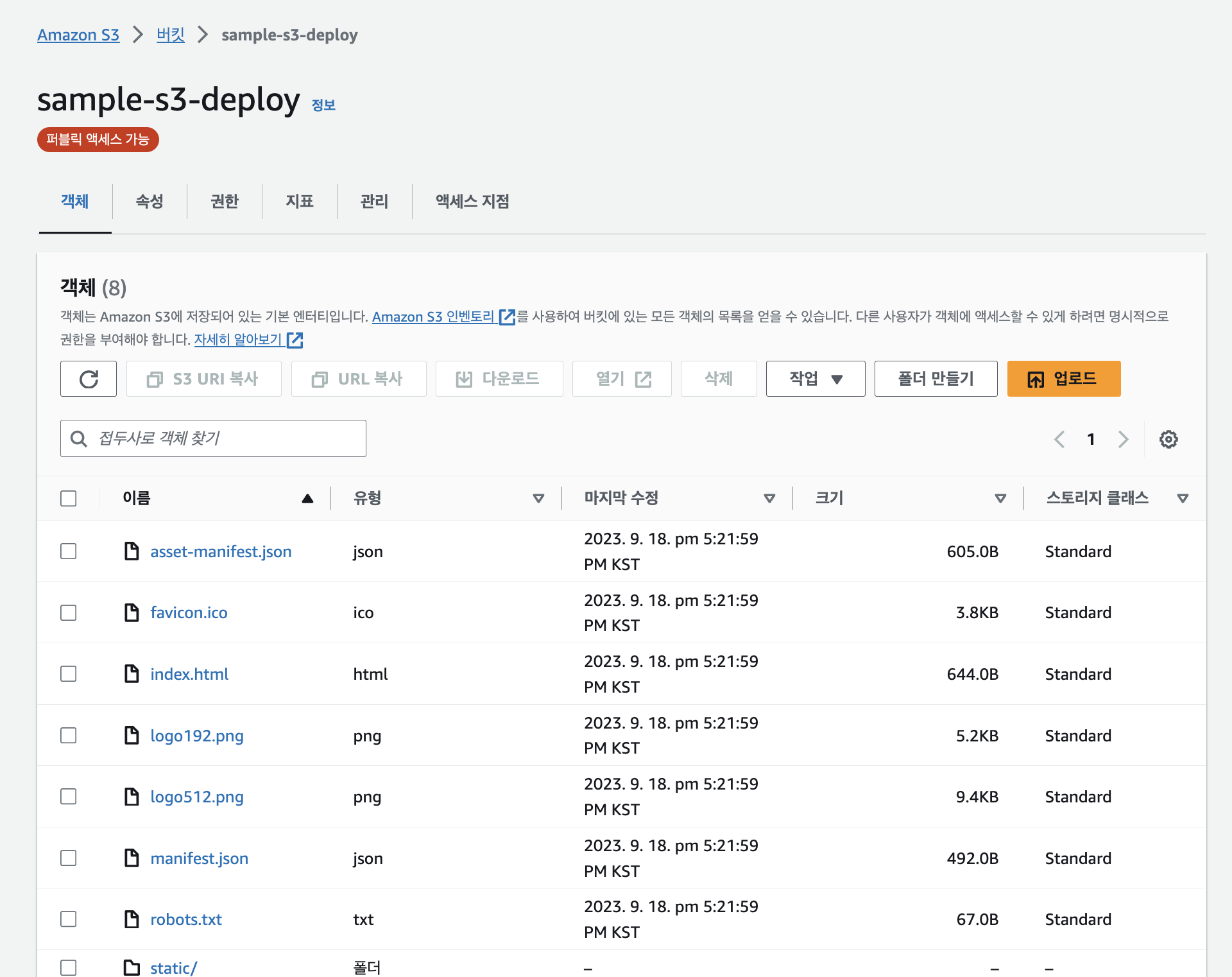
Task: Click the 폴더 만들기 button
Action: click(936, 379)
